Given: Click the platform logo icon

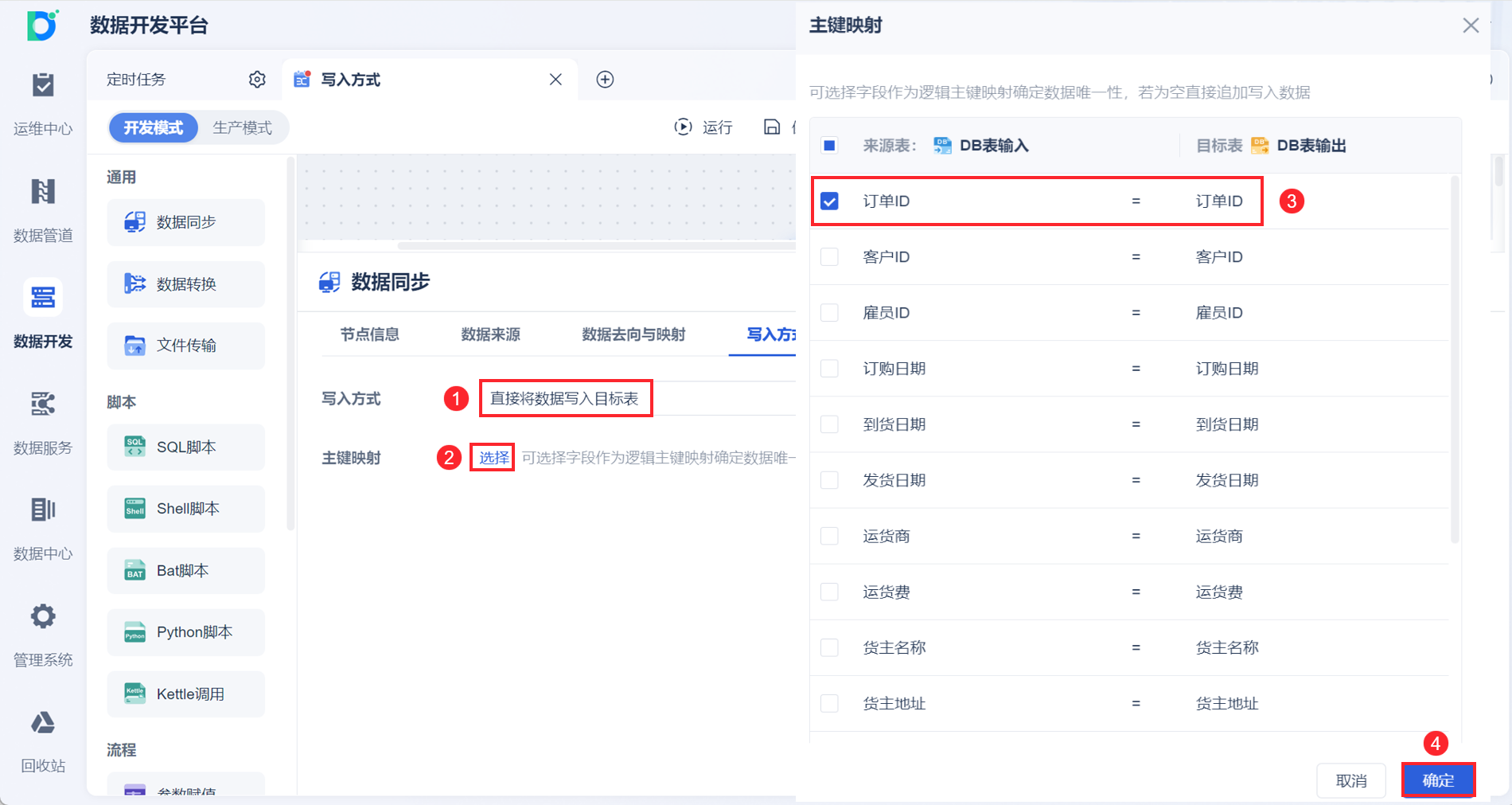Looking at the screenshot, I should (x=42, y=25).
